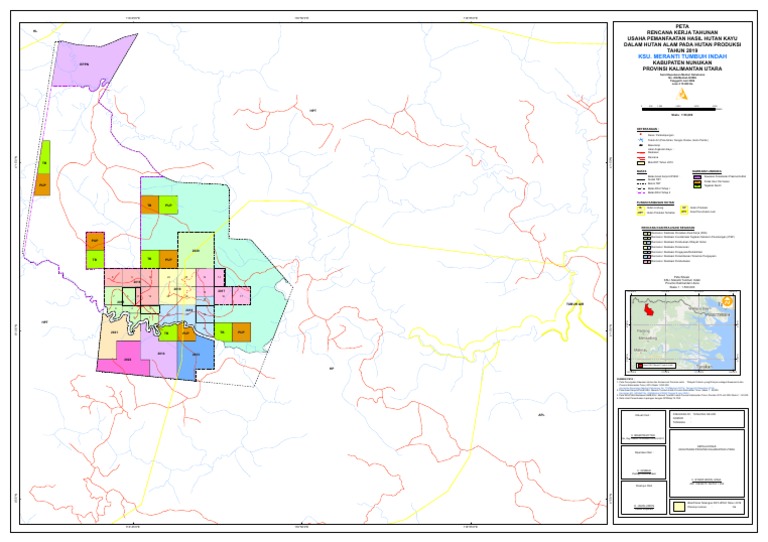Image resolution: width=768 pixels, height=542 pixels.
Task: Click the orange circular logo on inset map
Action: [x=727, y=301]
